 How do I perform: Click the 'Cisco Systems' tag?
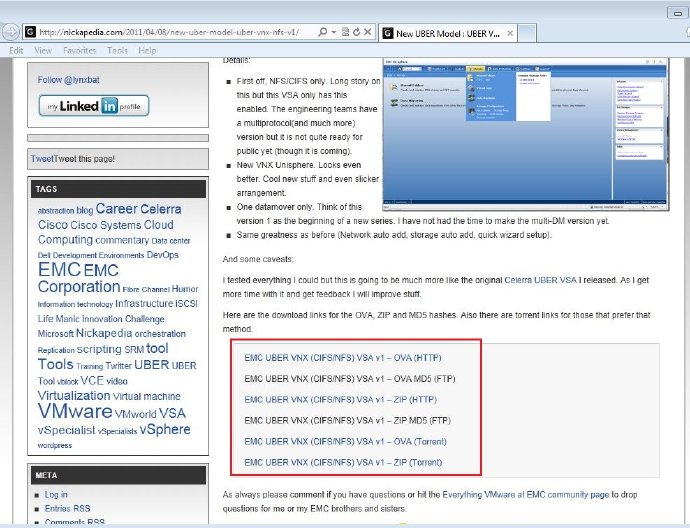click(x=105, y=225)
